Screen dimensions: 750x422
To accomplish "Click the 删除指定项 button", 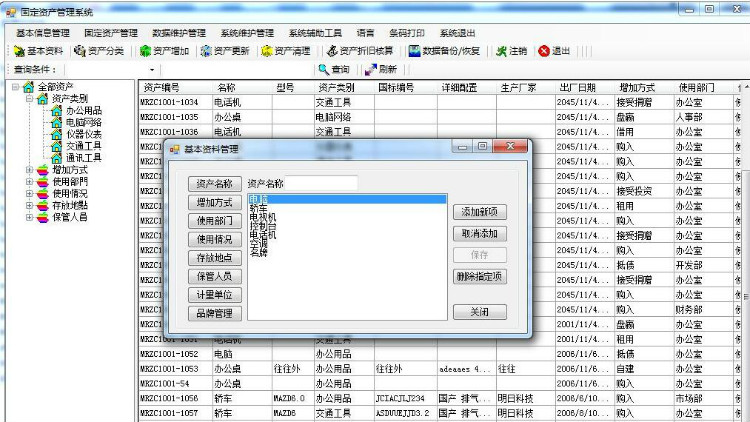I will point(480,277).
